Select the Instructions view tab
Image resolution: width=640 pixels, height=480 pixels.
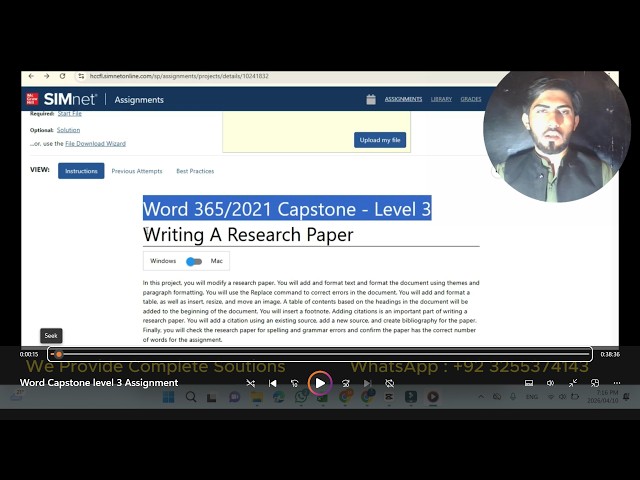click(81, 171)
